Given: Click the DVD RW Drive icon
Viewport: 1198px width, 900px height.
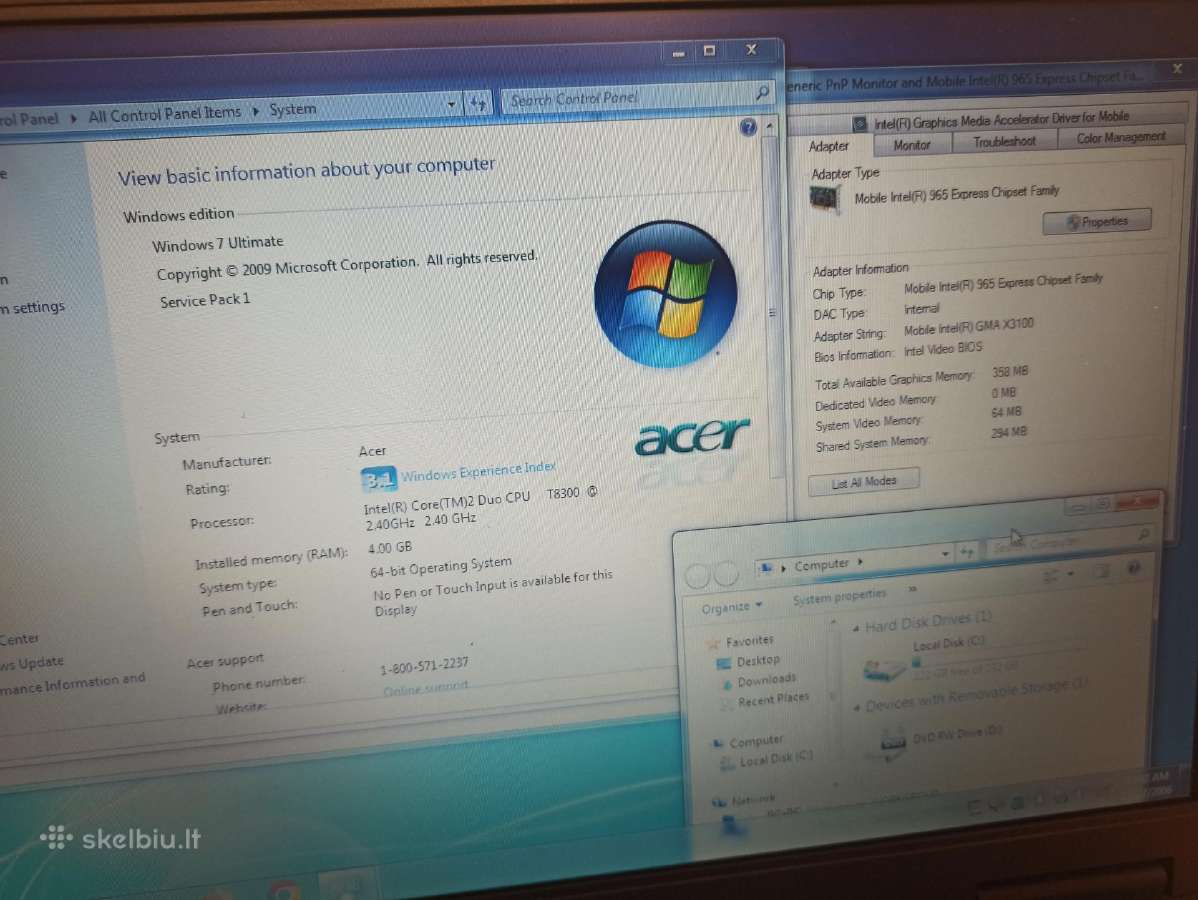Looking at the screenshot, I should pos(892,743).
